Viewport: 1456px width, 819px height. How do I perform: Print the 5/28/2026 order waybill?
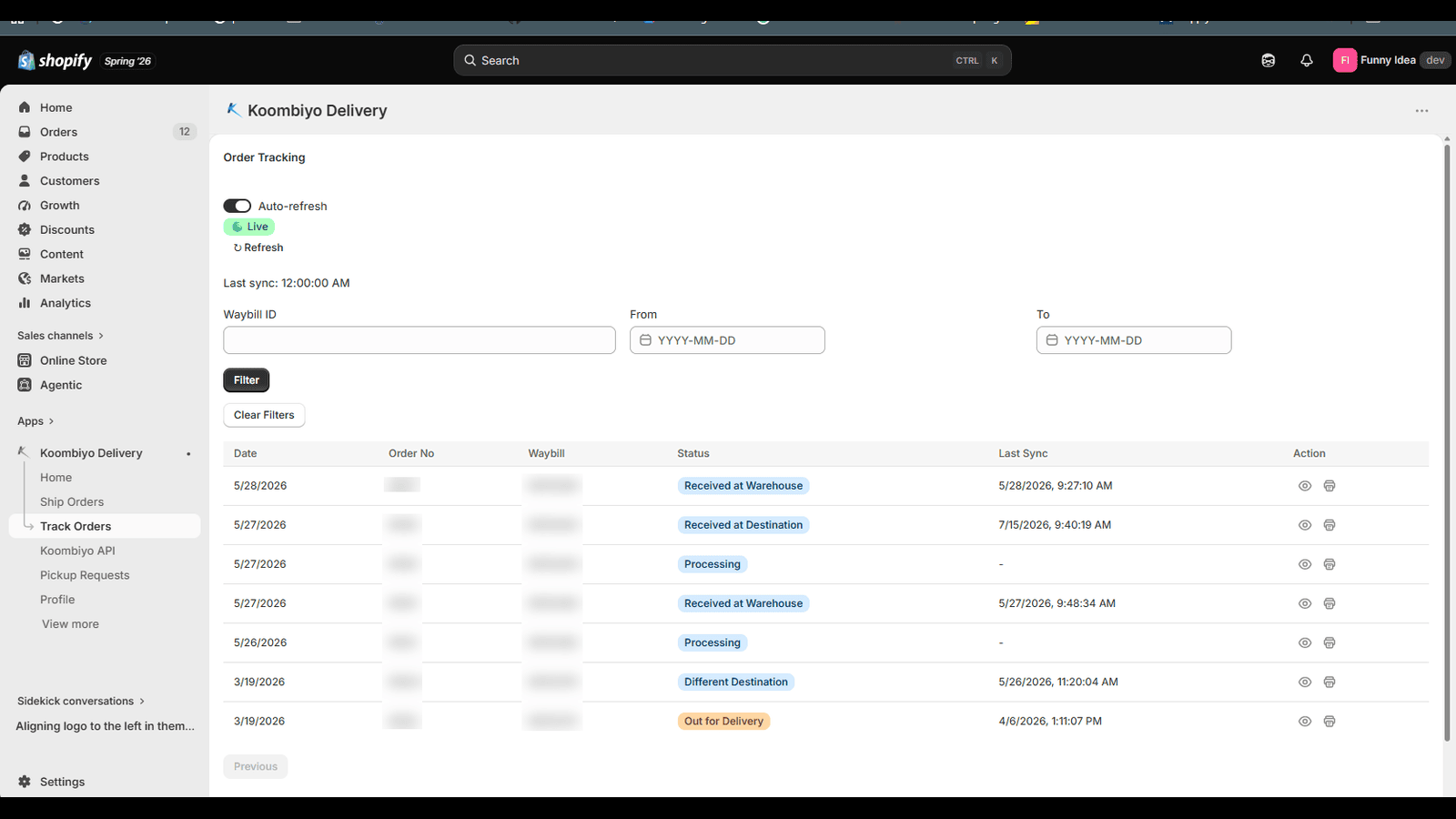click(1330, 486)
